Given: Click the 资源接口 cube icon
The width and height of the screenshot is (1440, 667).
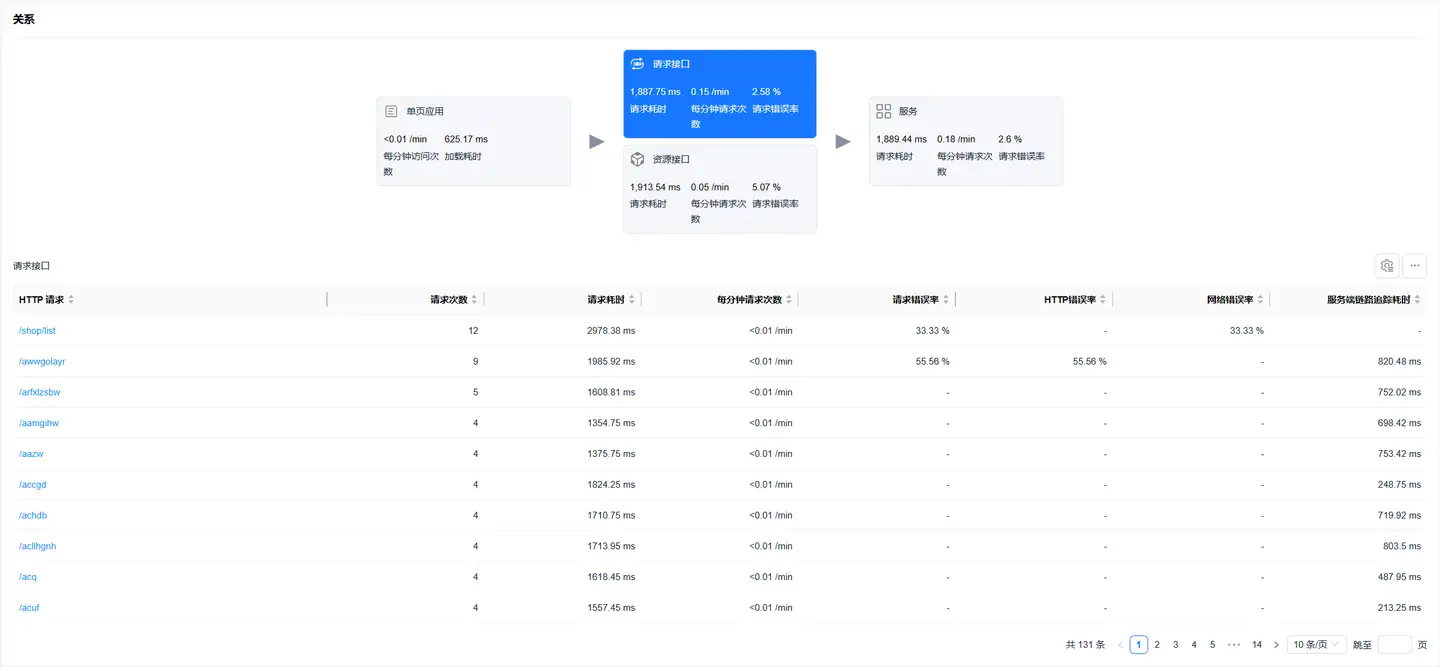Looking at the screenshot, I should [637, 159].
